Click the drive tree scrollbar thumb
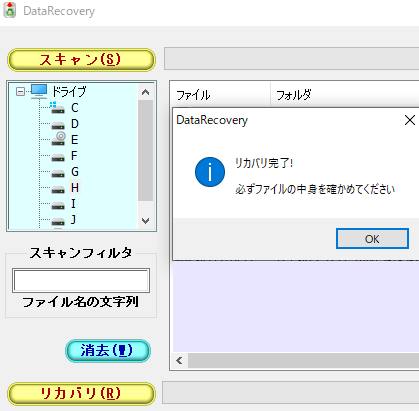The height and width of the screenshot is (411, 419). [x=145, y=151]
